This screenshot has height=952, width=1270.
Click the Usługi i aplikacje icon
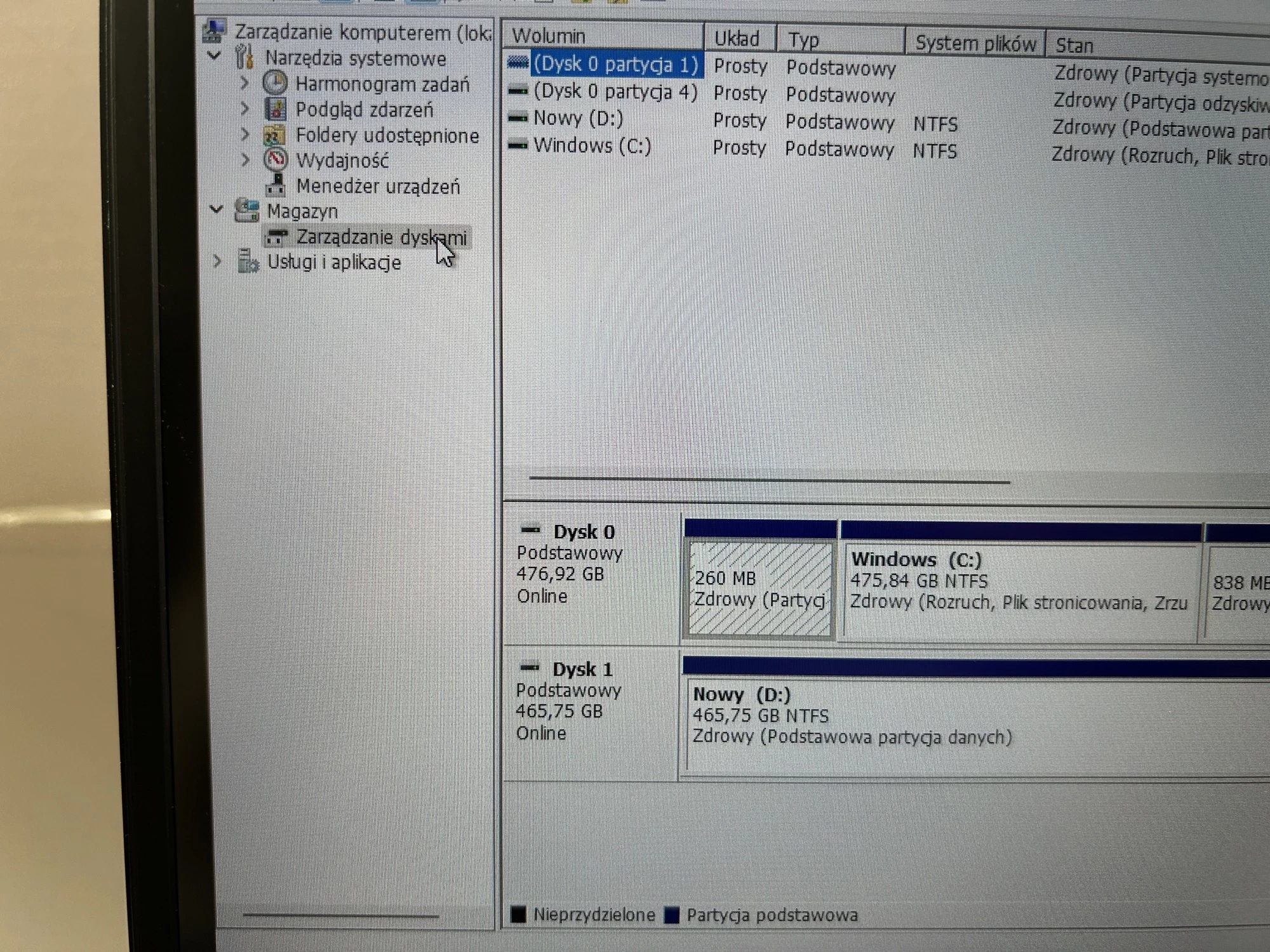(x=248, y=261)
